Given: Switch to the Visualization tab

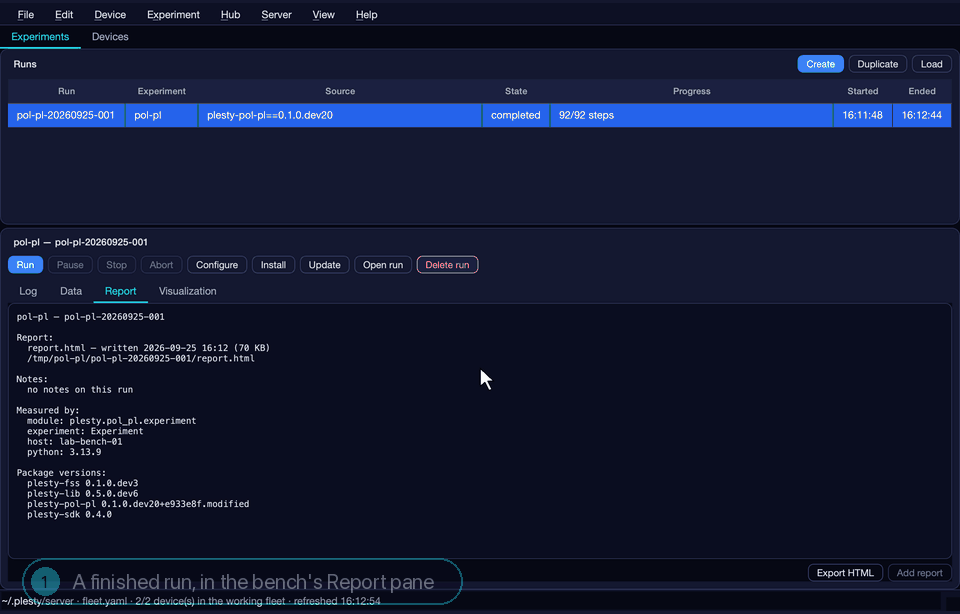Looking at the screenshot, I should [x=187, y=291].
